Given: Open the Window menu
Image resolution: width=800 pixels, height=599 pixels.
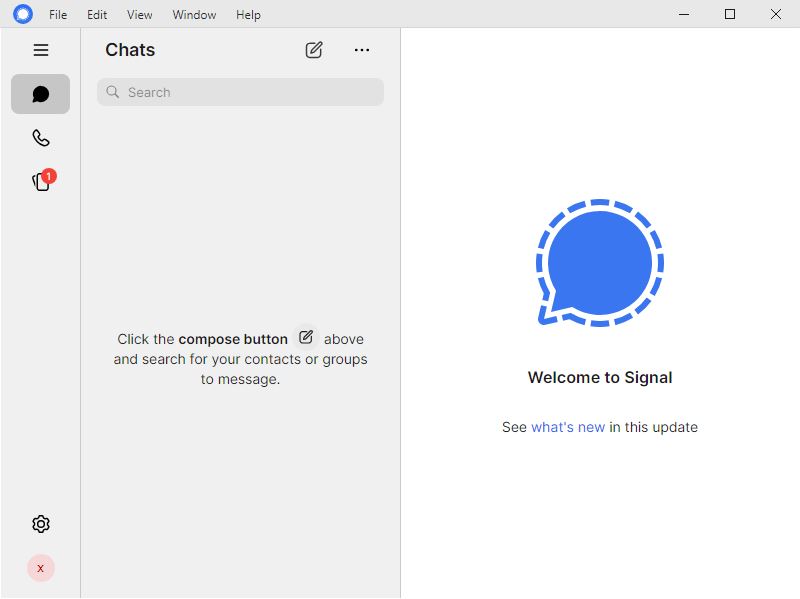Looking at the screenshot, I should coord(194,15).
